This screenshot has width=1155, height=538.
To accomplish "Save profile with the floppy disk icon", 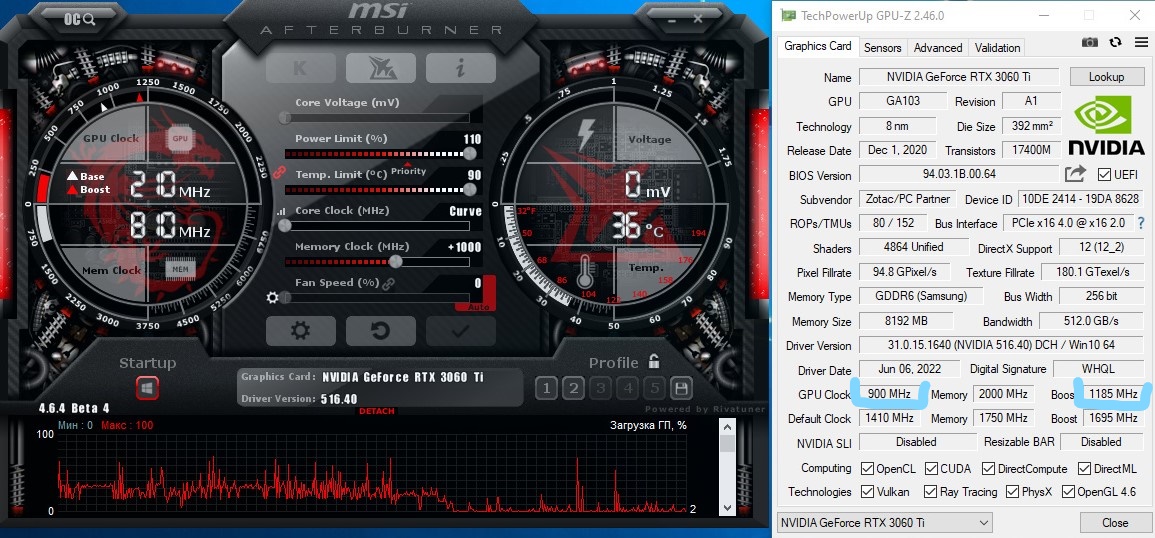I will point(681,388).
